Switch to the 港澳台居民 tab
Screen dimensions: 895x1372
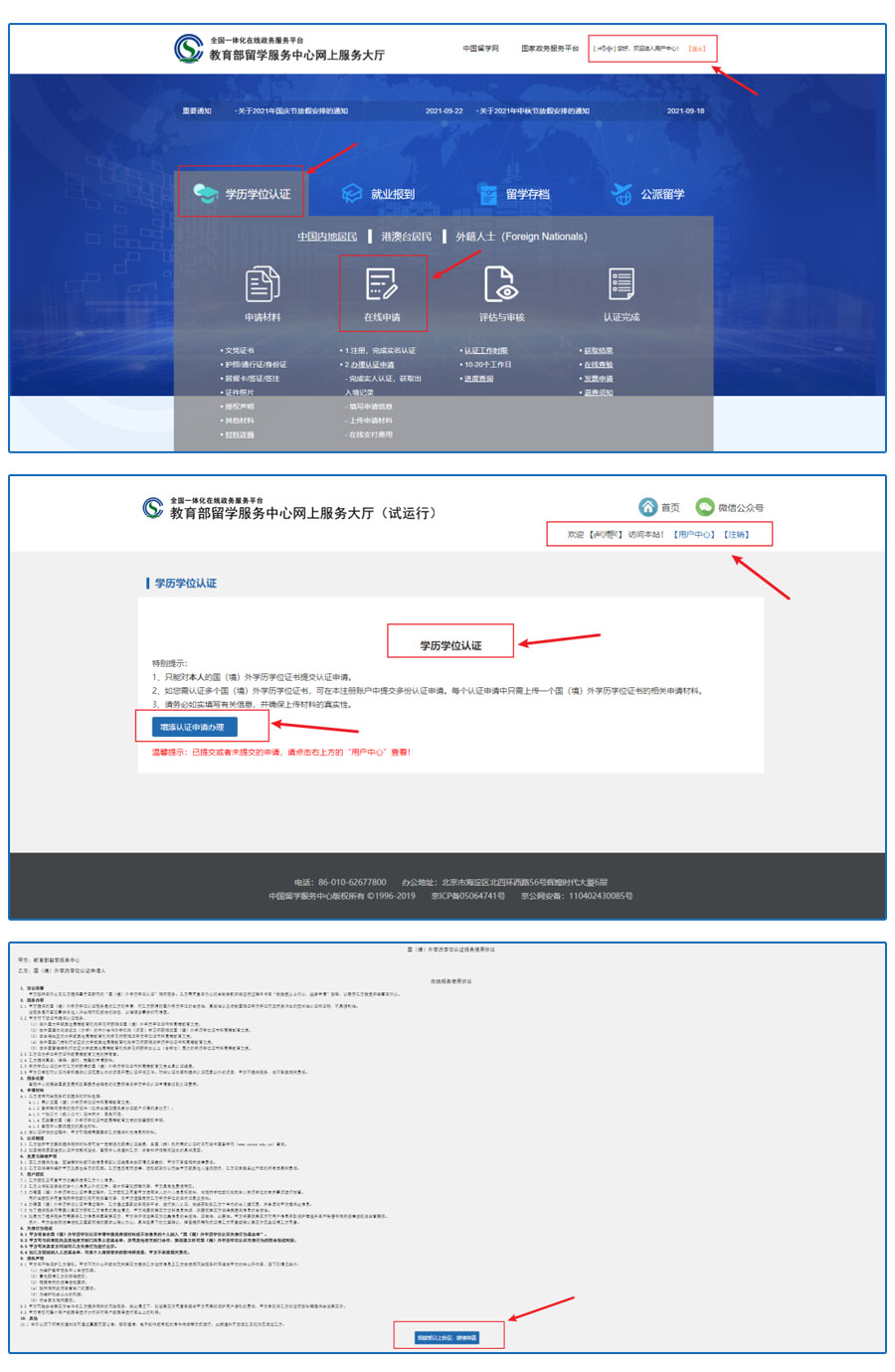pos(406,237)
